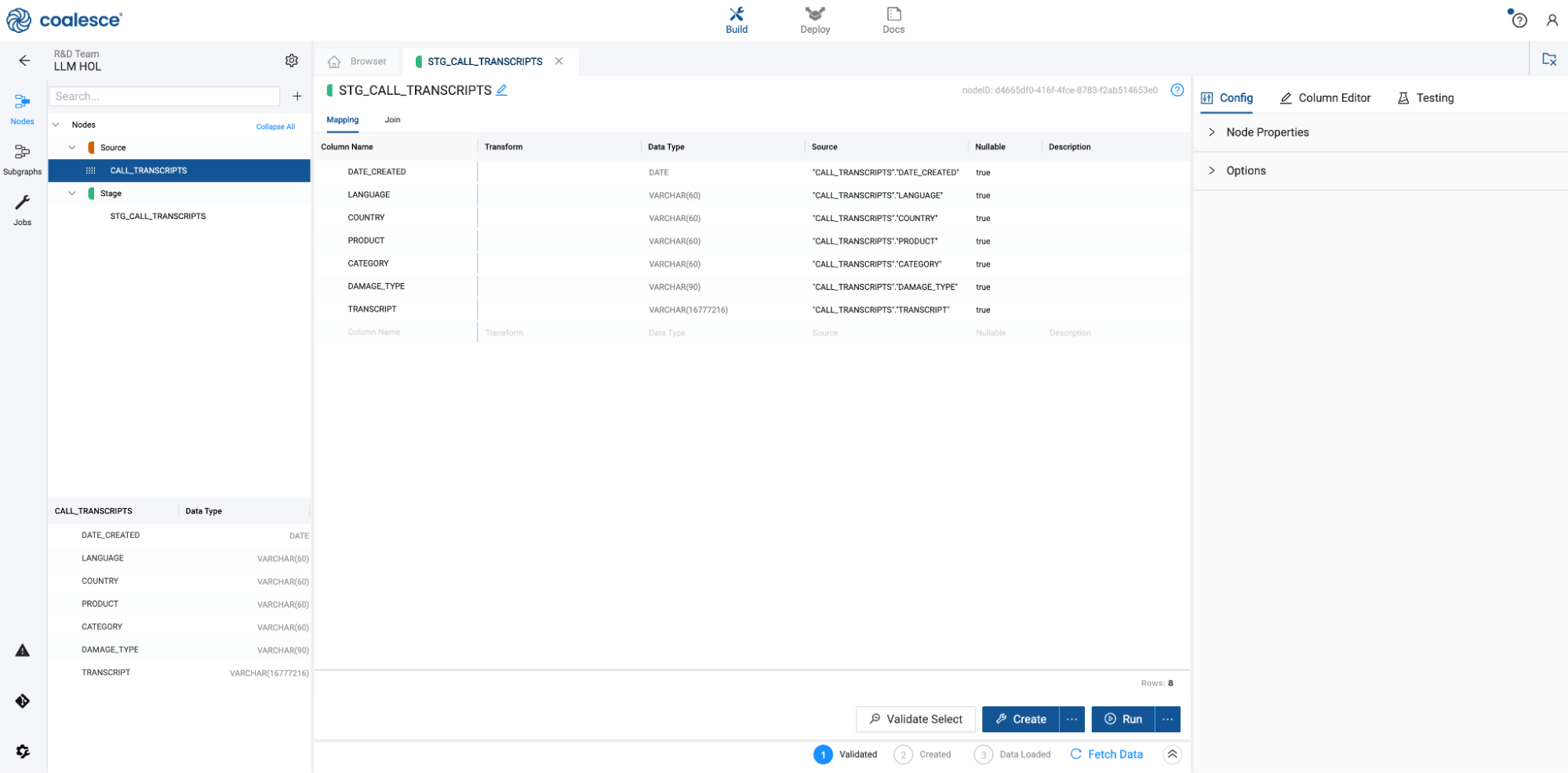1568x773 pixels.
Task: Click the plus icon to add node
Action: [x=297, y=96]
